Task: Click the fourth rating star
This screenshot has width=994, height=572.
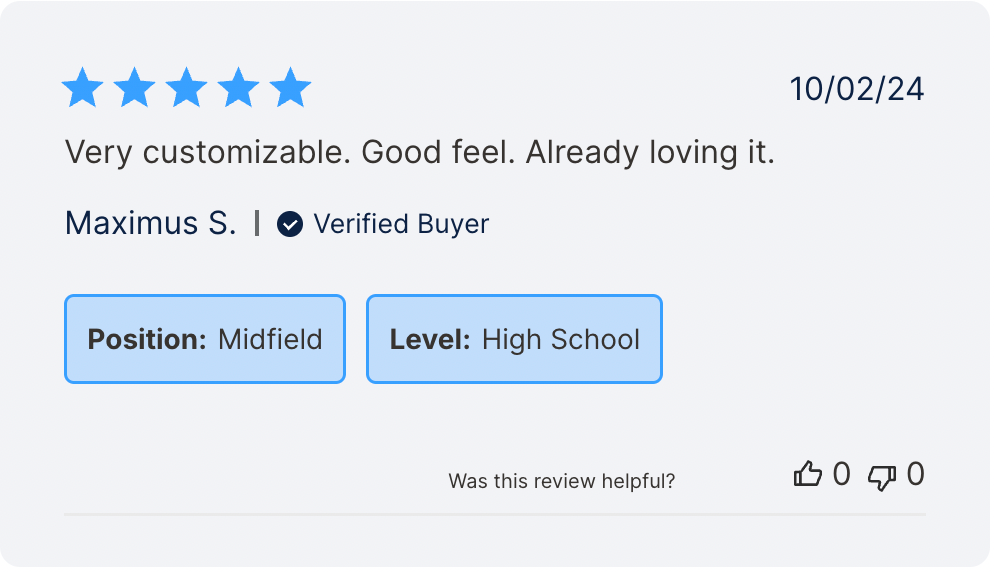Action: [238, 89]
